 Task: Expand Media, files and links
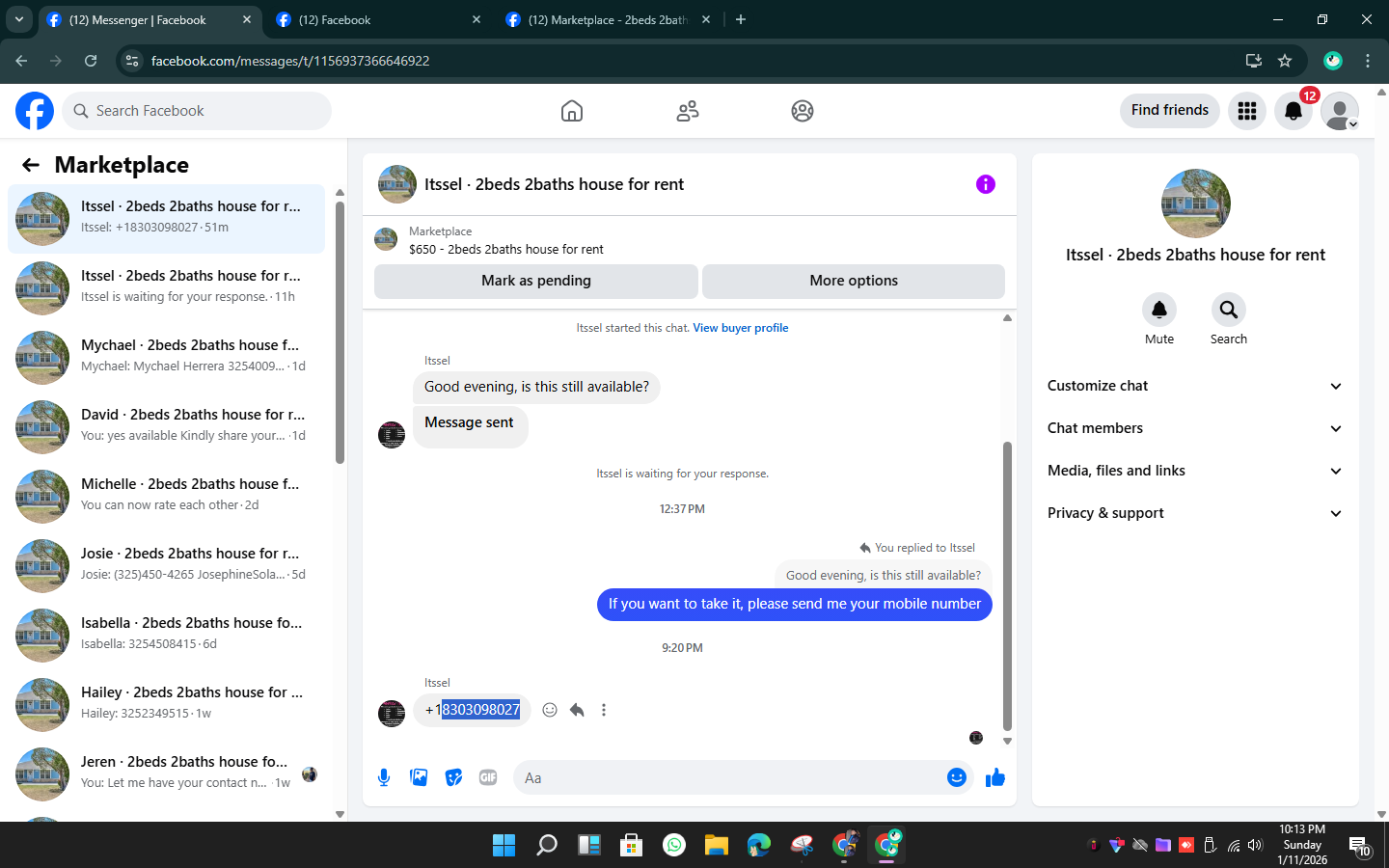pos(1195,471)
